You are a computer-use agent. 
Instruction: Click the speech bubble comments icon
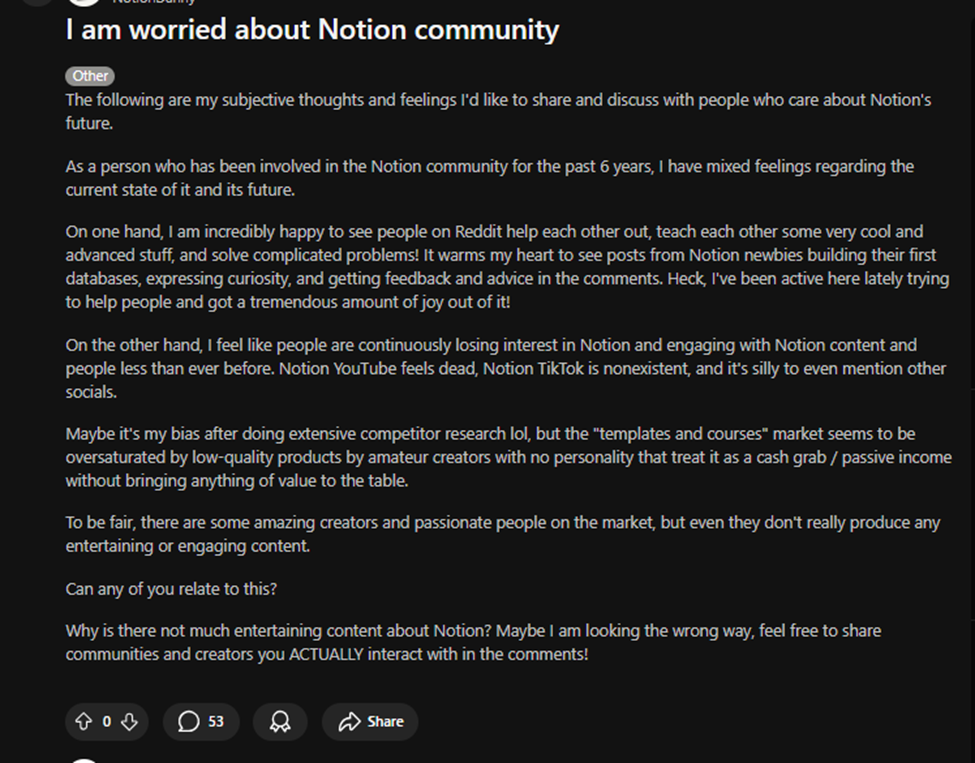click(x=188, y=721)
